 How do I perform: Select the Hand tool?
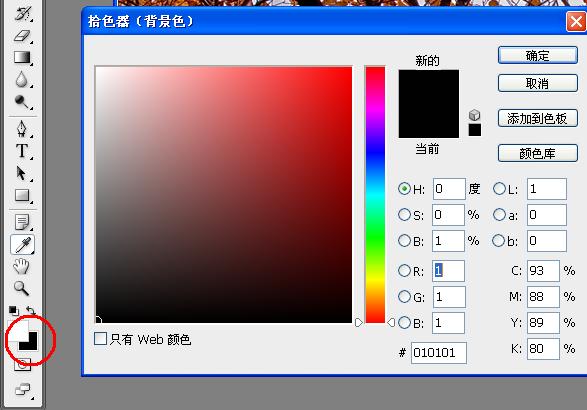21,266
